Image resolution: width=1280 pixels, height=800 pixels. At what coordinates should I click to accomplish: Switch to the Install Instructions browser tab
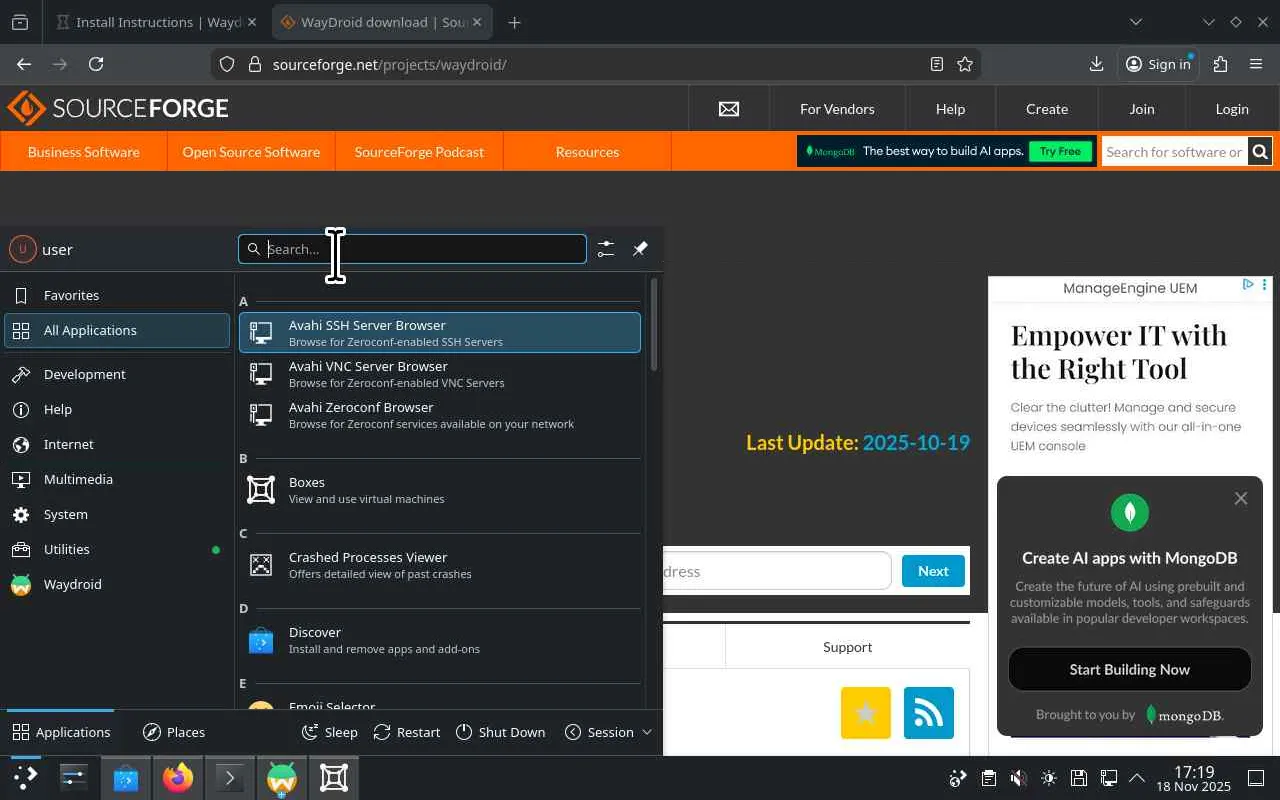pos(157,22)
